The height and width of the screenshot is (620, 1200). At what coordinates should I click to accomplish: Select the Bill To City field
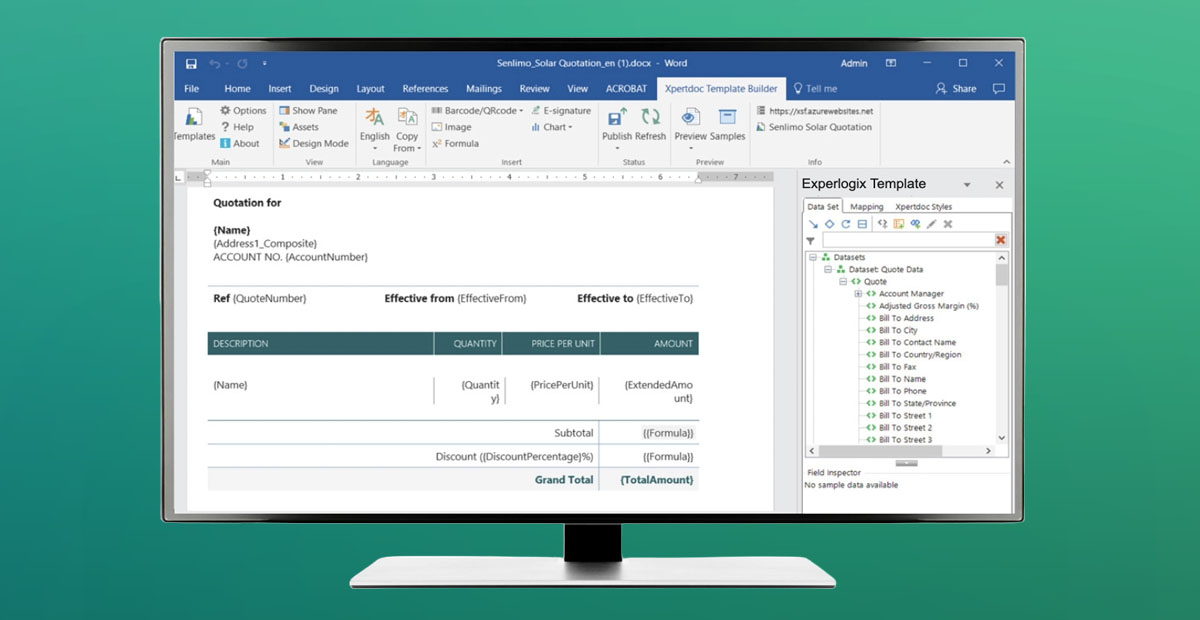[898, 330]
